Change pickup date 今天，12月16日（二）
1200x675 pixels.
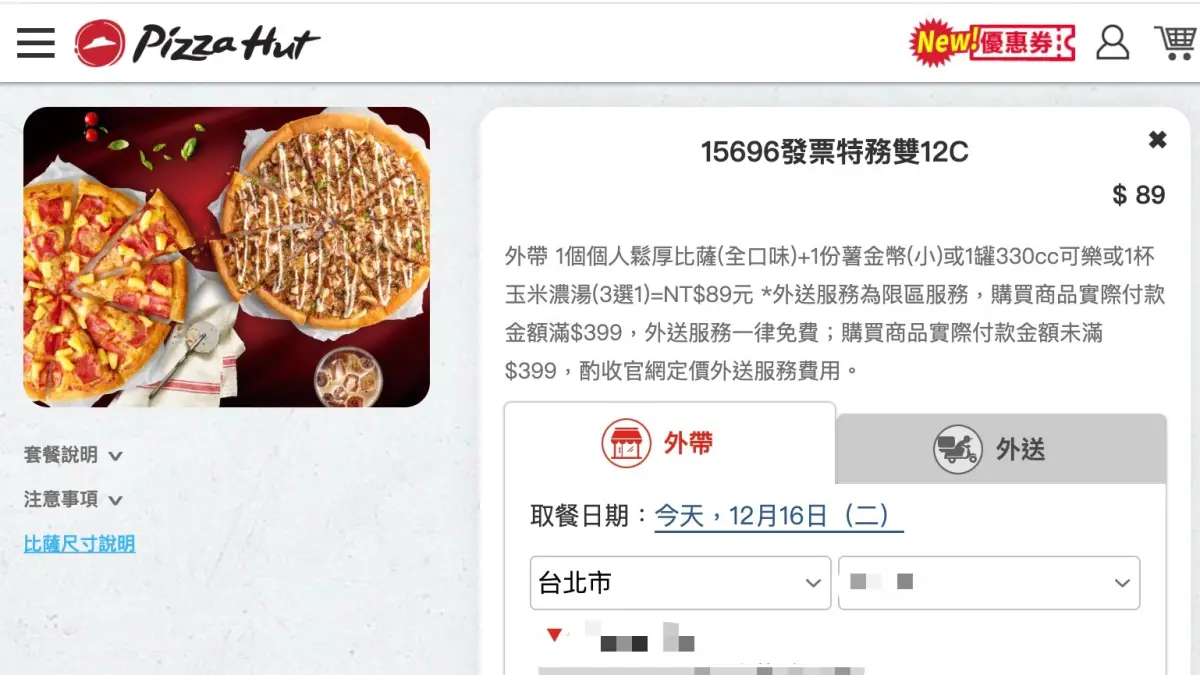click(779, 516)
